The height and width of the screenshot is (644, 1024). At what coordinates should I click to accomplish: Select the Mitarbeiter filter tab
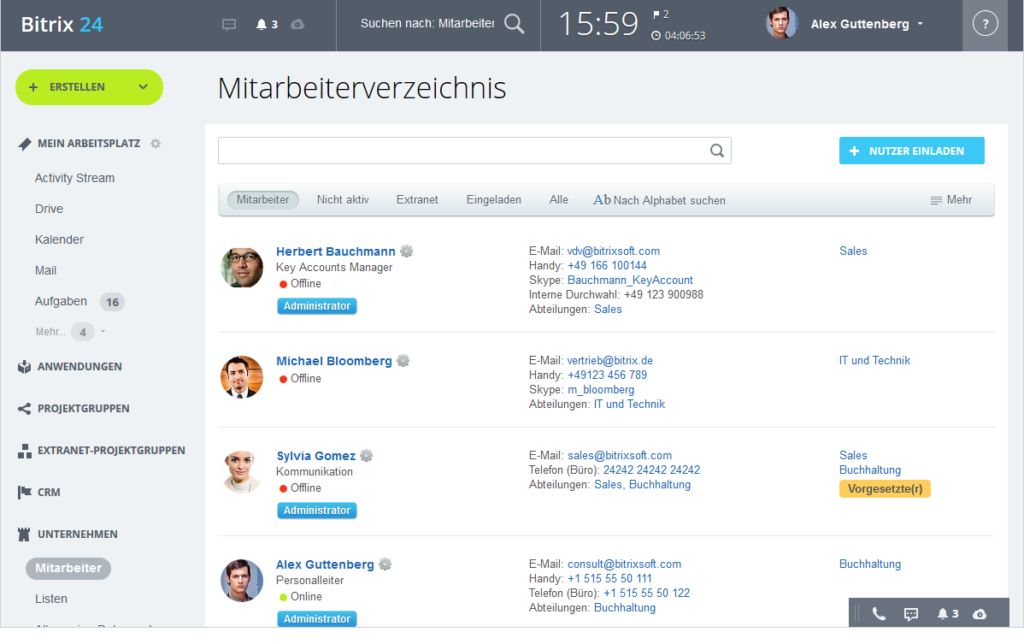263,200
